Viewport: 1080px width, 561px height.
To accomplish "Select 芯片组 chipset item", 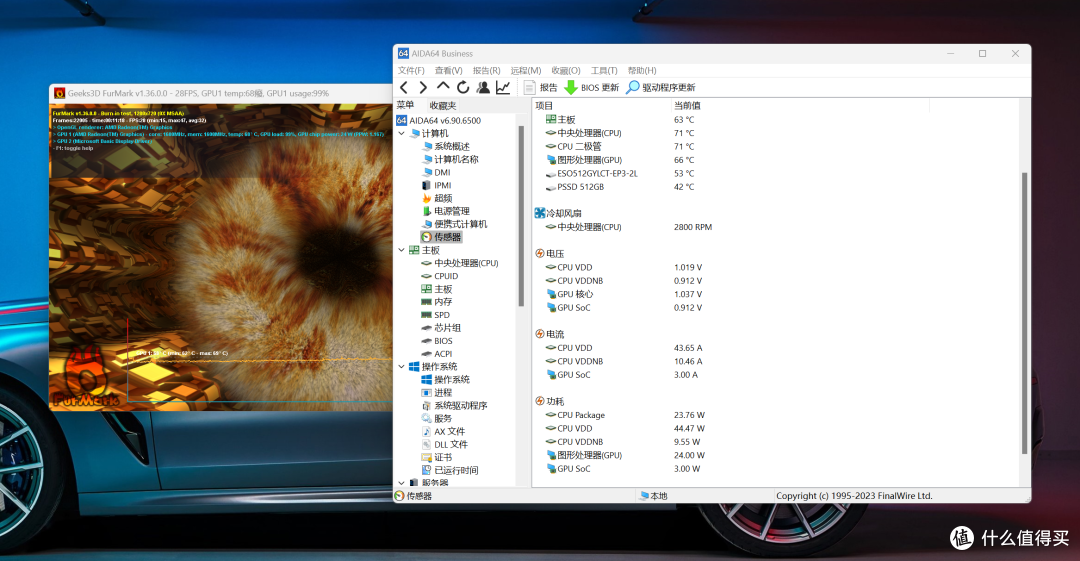I will pyautogui.click(x=441, y=328).
